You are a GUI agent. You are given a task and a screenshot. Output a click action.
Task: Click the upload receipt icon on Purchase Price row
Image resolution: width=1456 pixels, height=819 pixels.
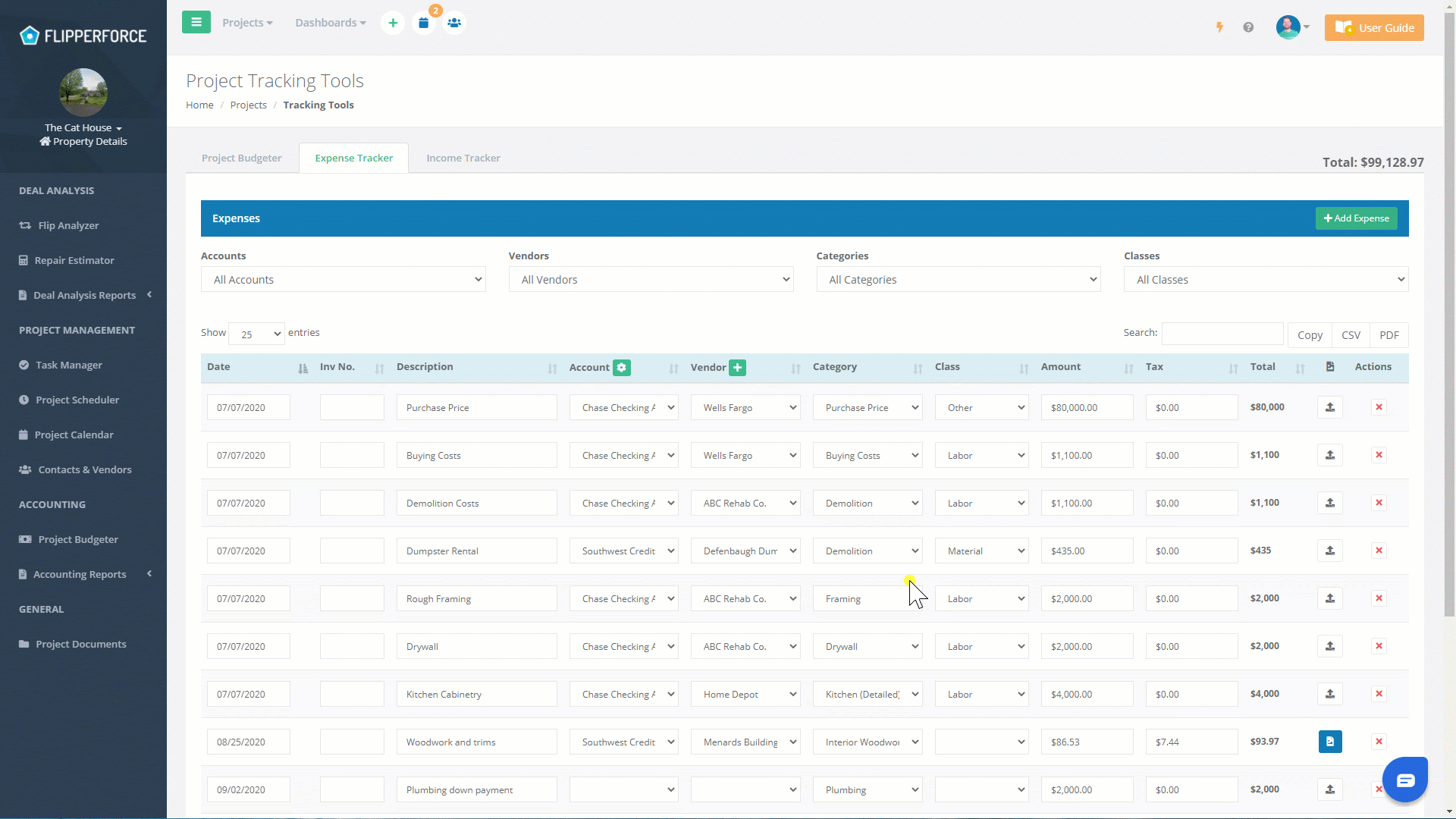1329,407
